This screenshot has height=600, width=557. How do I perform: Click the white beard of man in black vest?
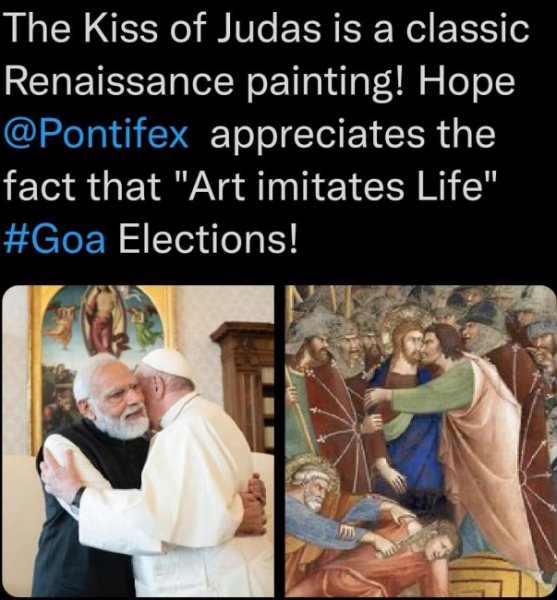click(x=124, y=423)
